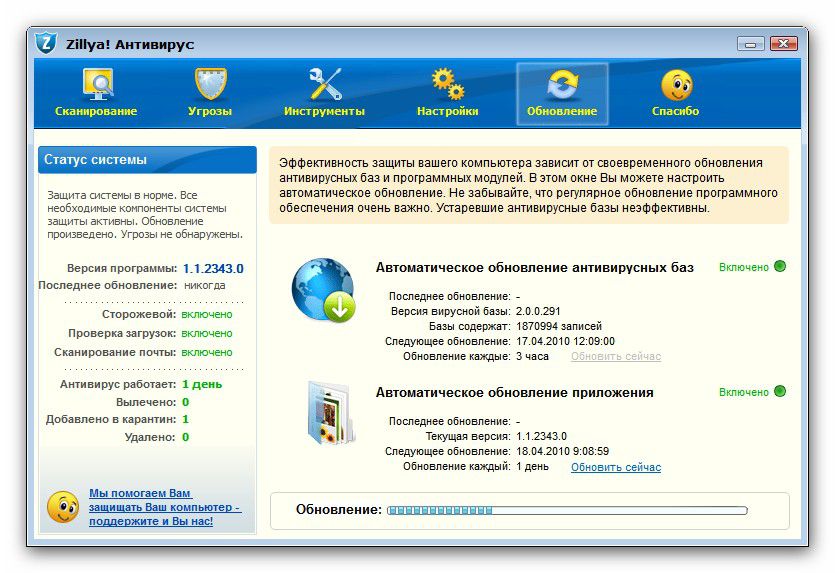Select the Обновление tab label
The height and width of the screenshot is (573, 835).
click(x=562, y=111)
